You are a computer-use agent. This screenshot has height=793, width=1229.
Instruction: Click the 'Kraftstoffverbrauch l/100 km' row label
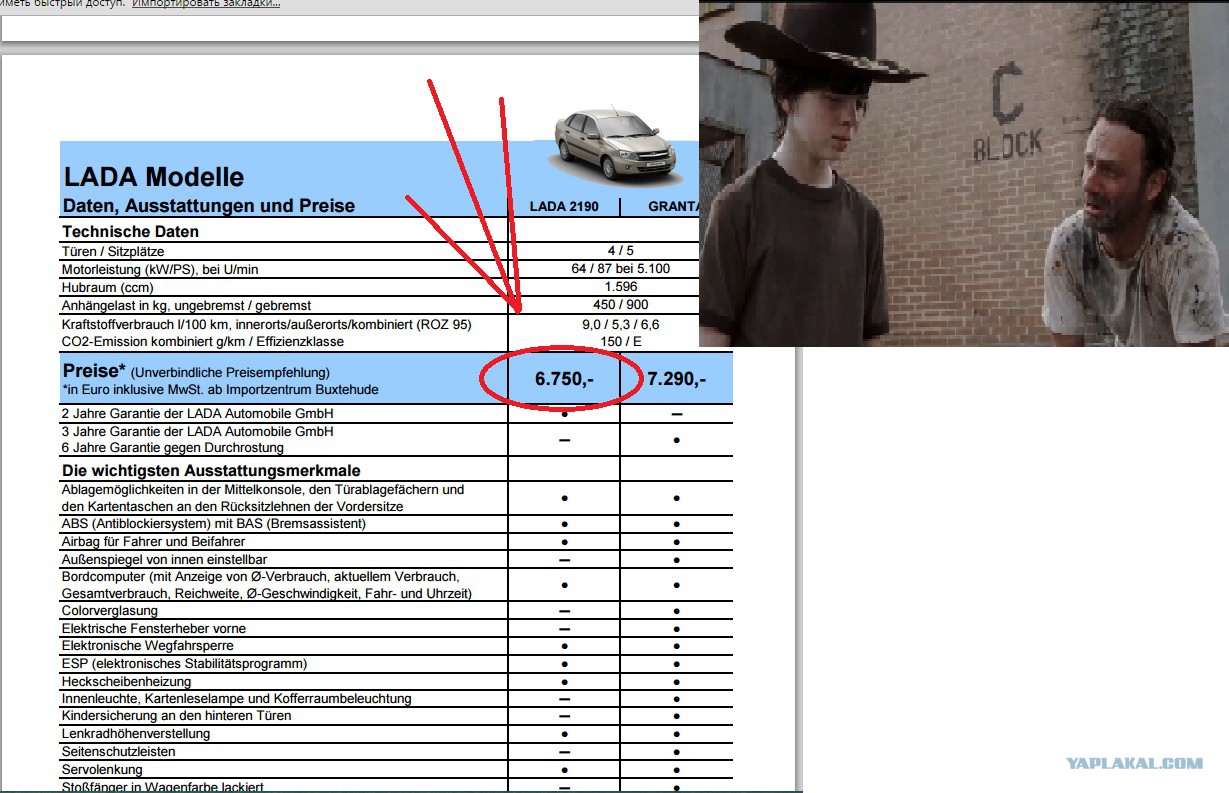tap(266, 325)
